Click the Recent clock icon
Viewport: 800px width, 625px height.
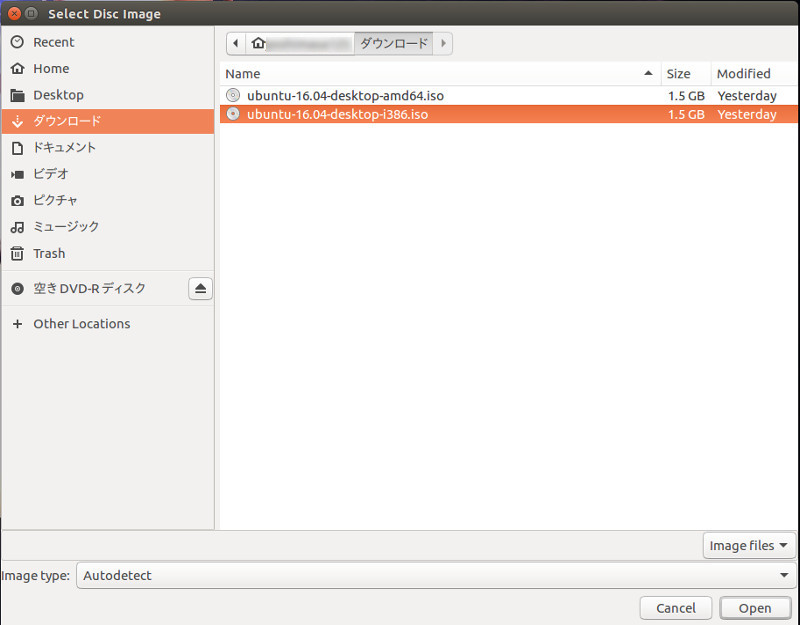pyautogui.click(x=17, y=42)
